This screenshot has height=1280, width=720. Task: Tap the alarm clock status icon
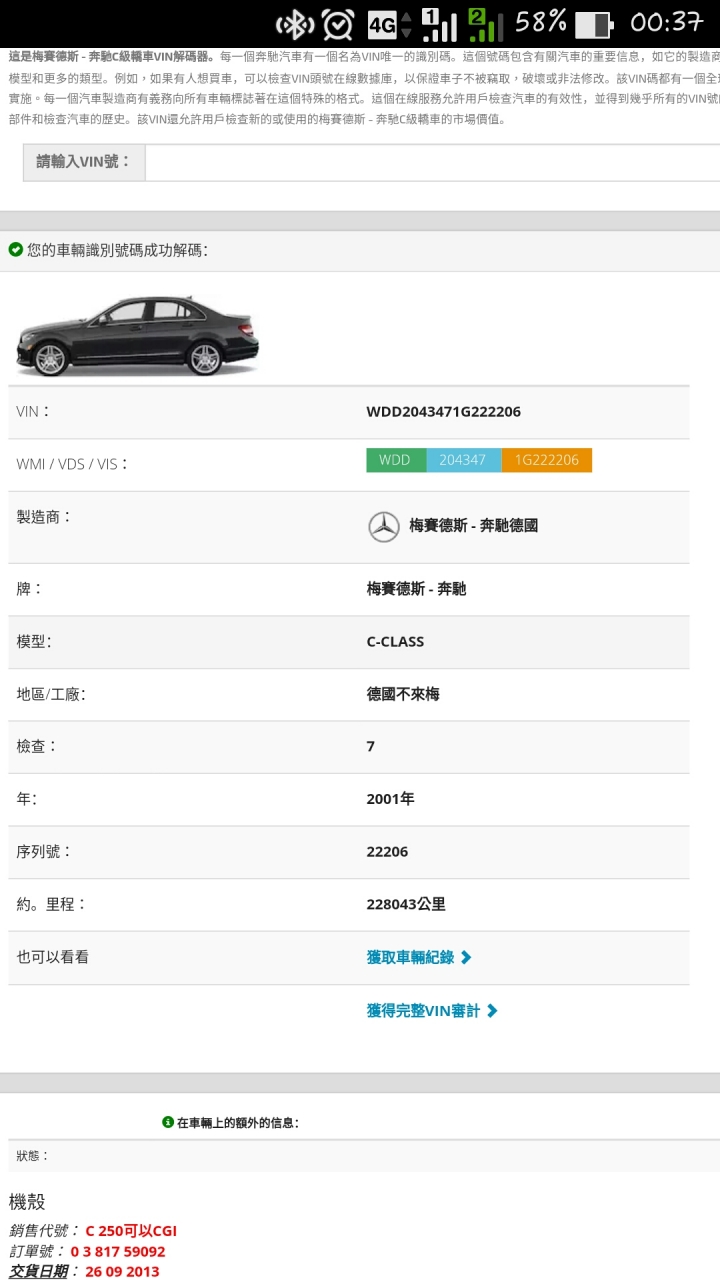point(338,24)
